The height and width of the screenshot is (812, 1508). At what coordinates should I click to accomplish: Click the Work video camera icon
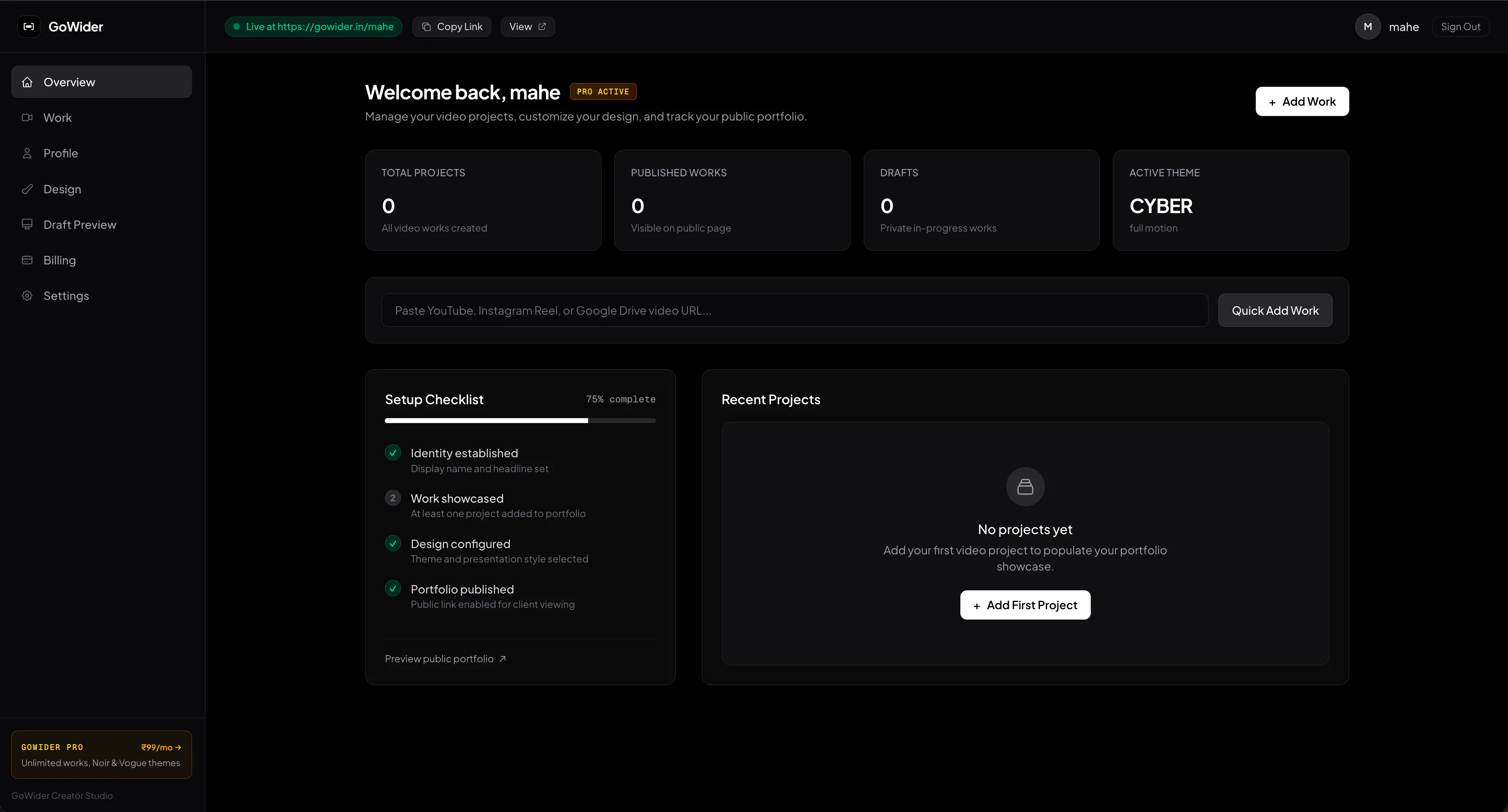tap(27, 118)
